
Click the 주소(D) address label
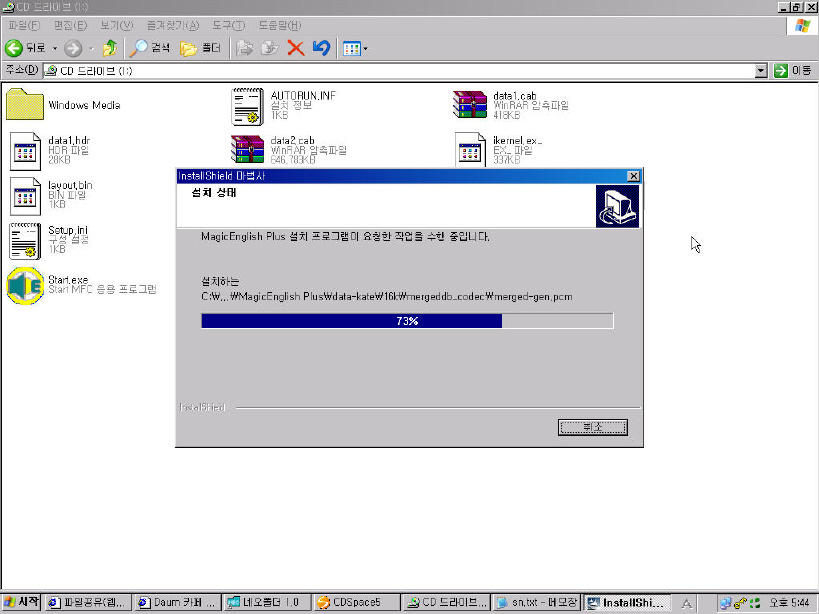click(21, 70)
